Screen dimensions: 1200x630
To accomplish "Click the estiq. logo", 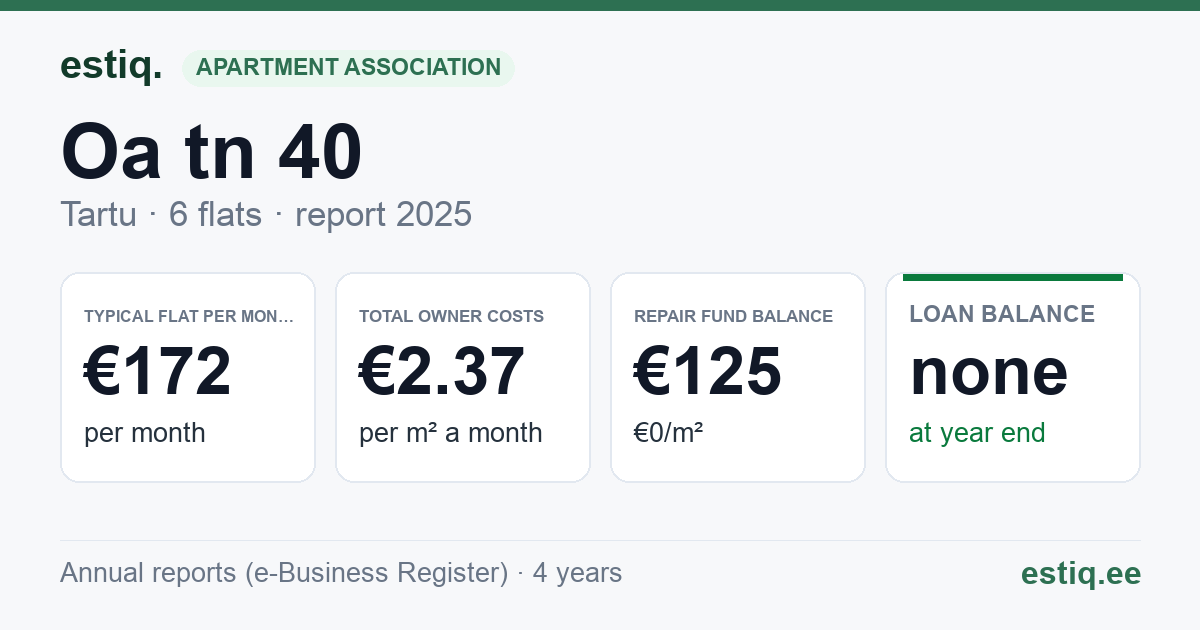I will (x=111, y=67).
